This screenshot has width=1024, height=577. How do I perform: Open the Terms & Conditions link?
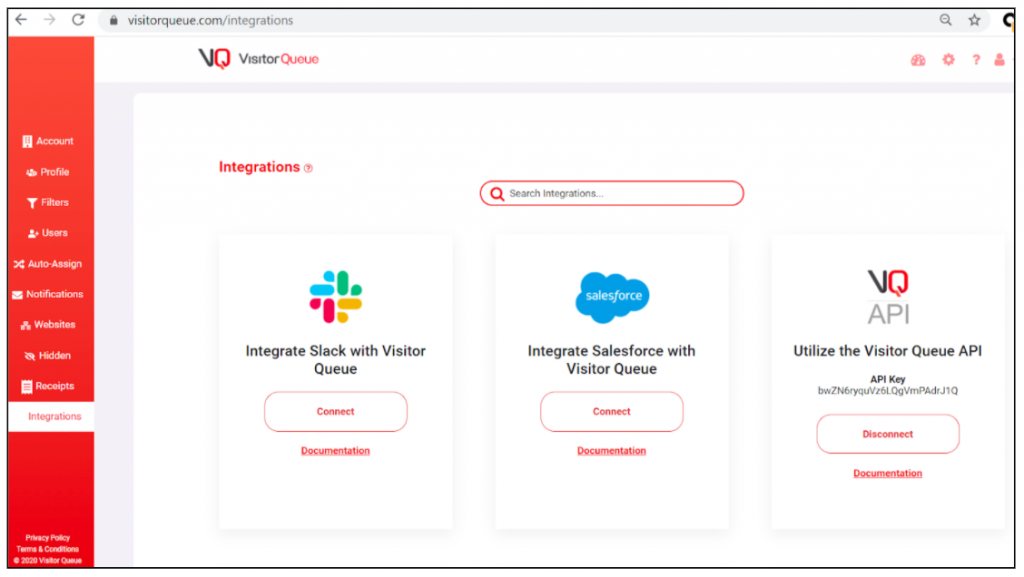click(48, 549)
